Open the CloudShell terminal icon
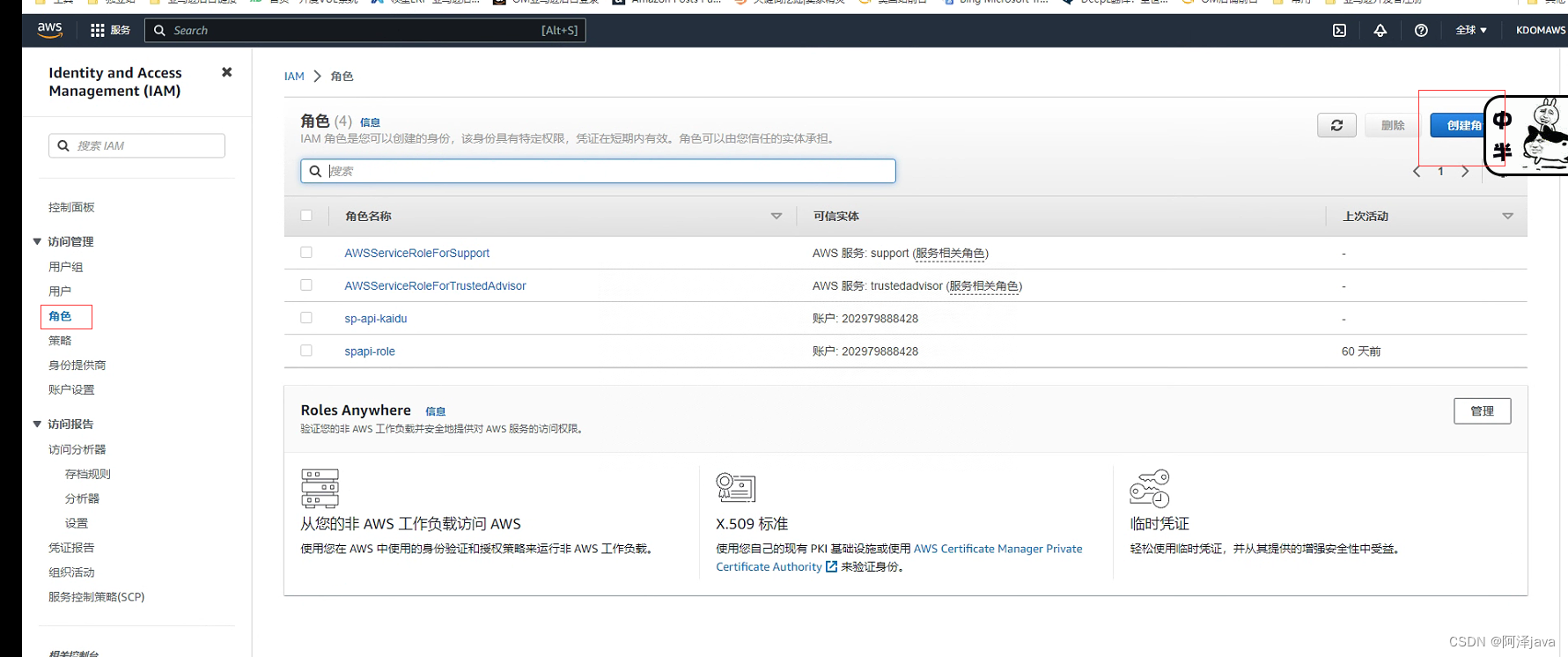The image size is (1568, 657). pyautogui.click(x=1339, y=30)
